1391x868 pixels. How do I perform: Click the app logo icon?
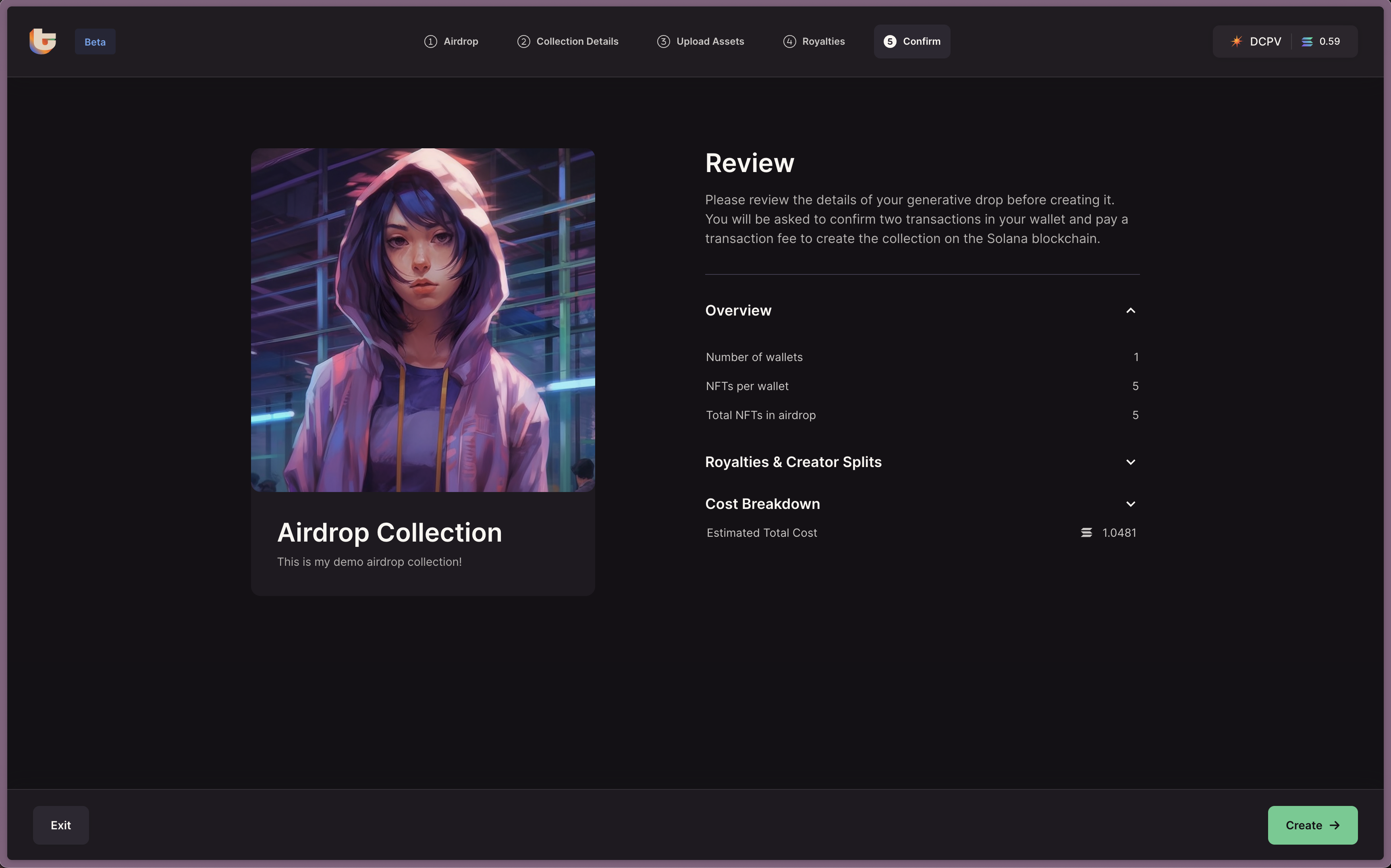tap(42, 42)
